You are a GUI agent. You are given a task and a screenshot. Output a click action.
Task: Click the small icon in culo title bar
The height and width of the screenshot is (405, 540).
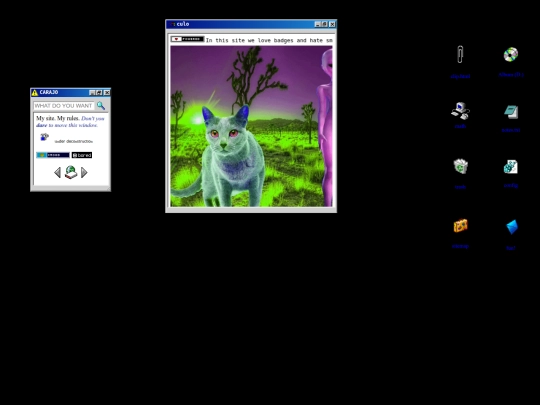click(173, 24)
